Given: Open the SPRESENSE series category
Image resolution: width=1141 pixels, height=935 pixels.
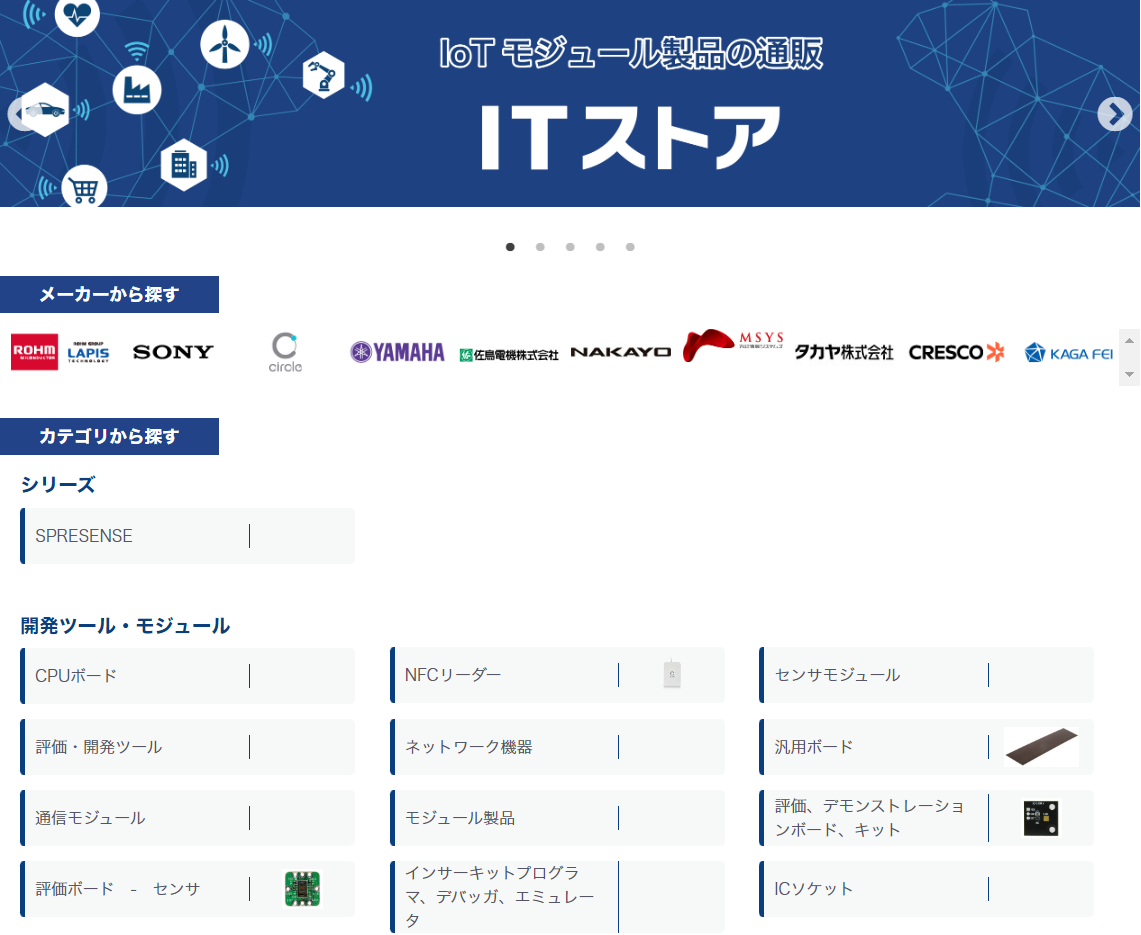Looking at the screenshot, I should point(188,536).
